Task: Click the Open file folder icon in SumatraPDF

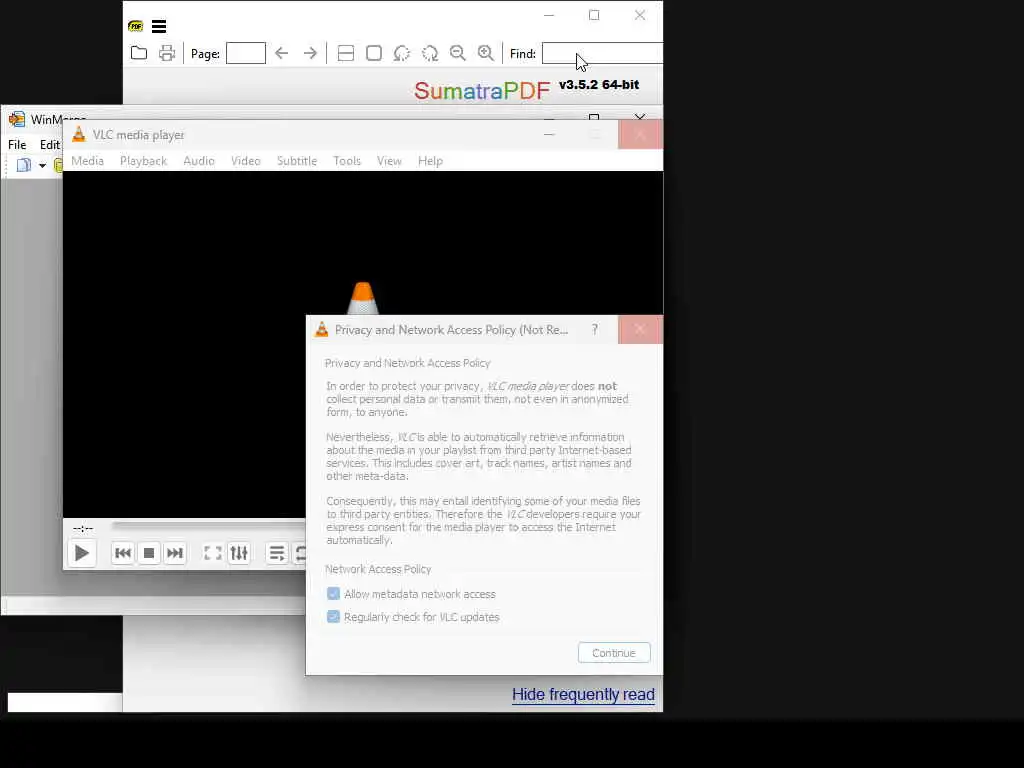Action: click(138, 53)
